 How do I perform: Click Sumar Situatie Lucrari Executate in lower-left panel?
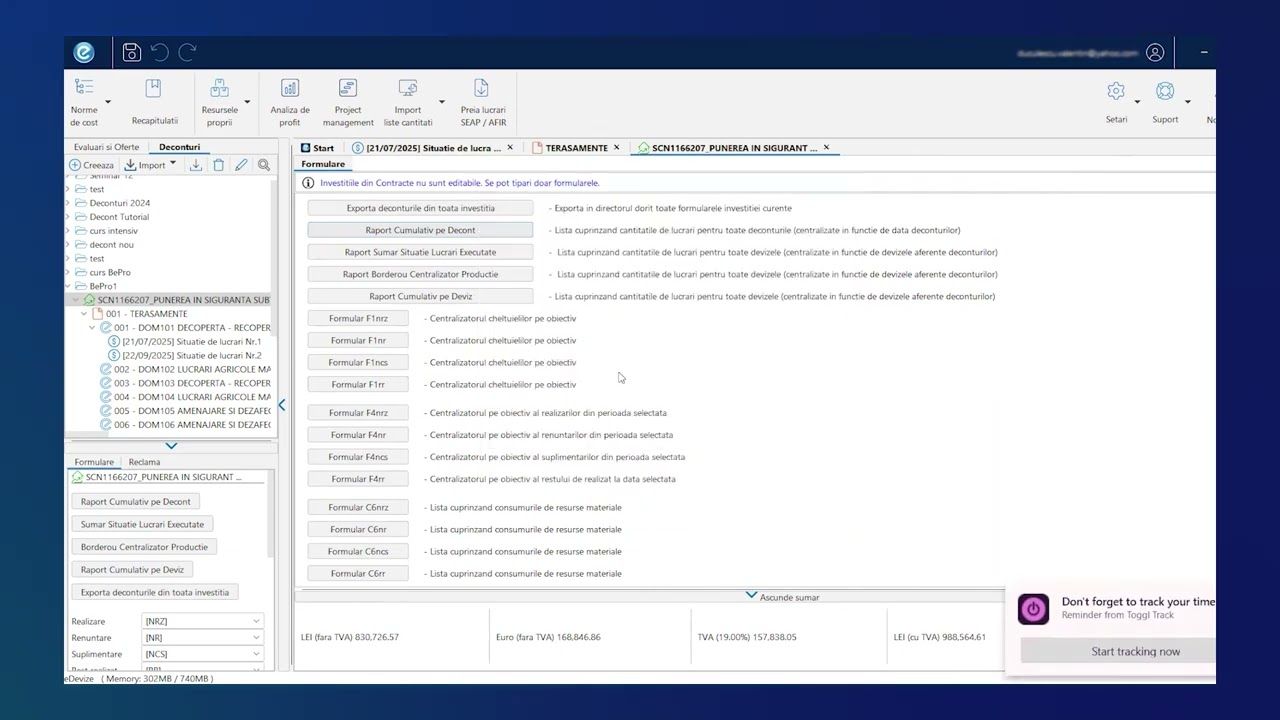tap(142, 524)
